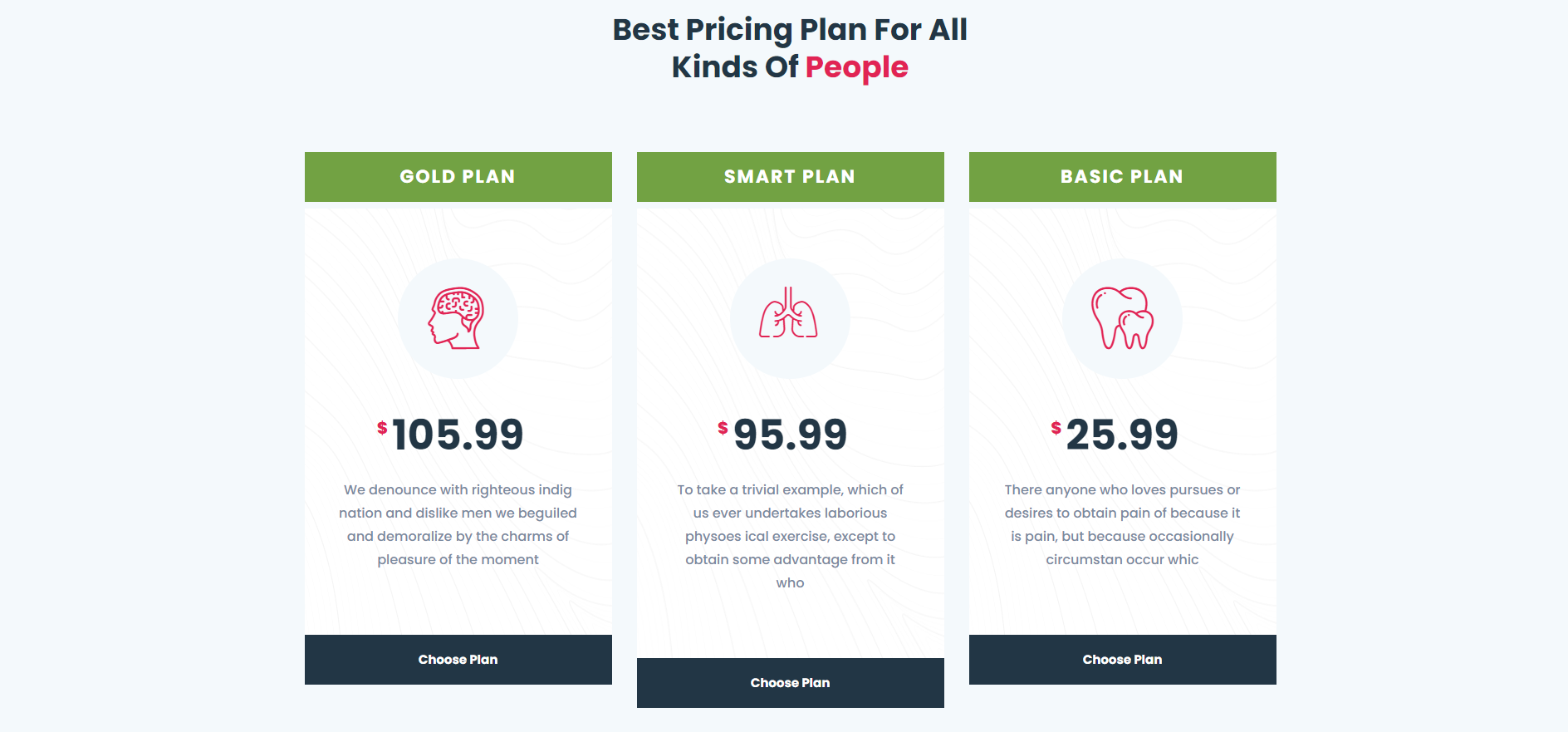Viewport: 1568px width, 732px height.
Task: Choose the Basic Plan button
Action: 1123,660
